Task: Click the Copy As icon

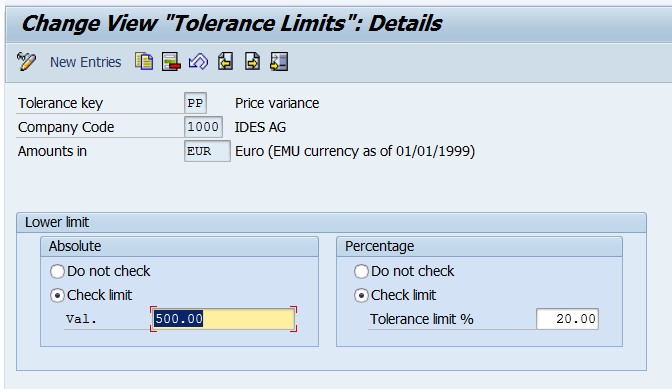Action: point(144,61)
